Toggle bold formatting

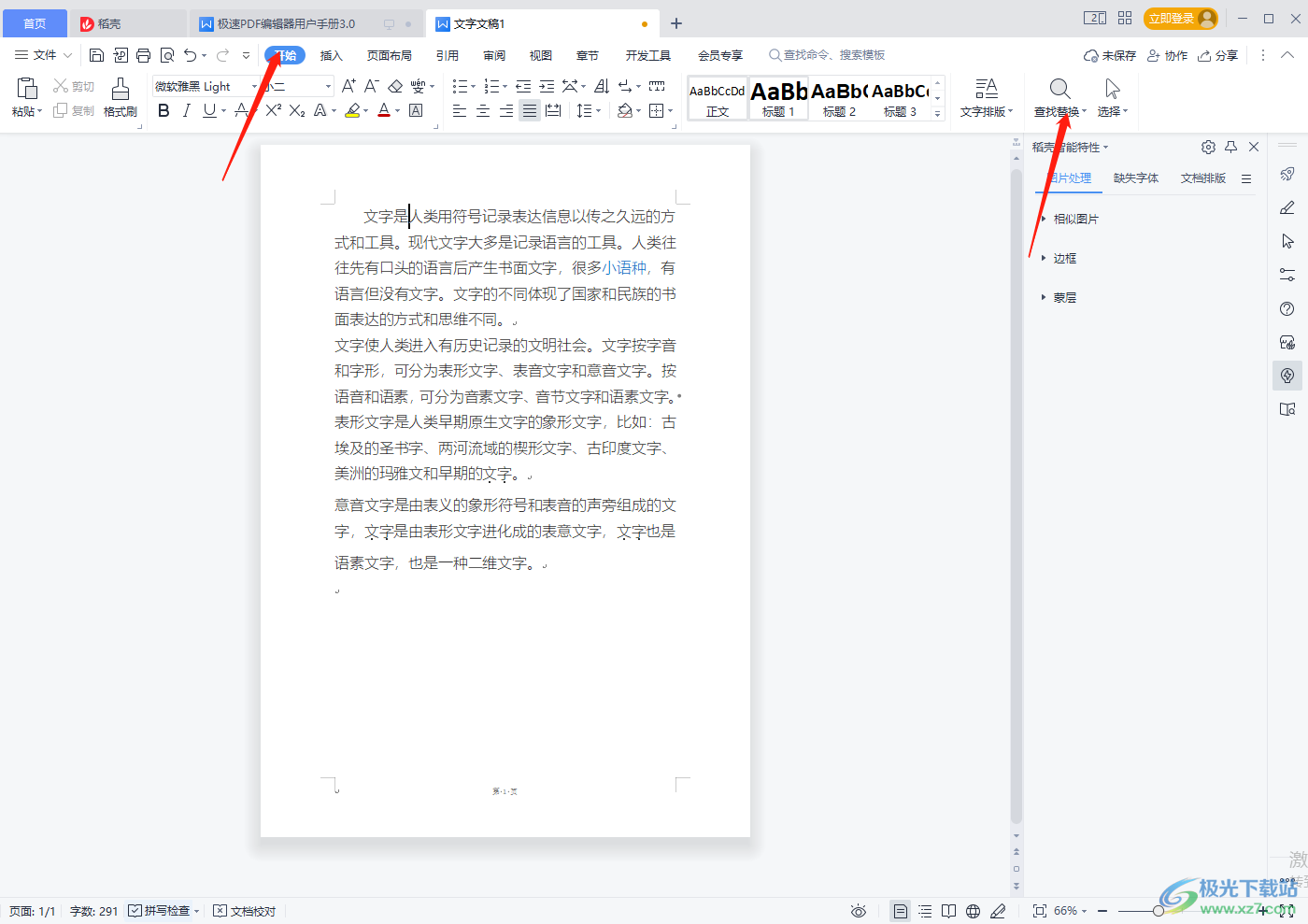[163, 110]
